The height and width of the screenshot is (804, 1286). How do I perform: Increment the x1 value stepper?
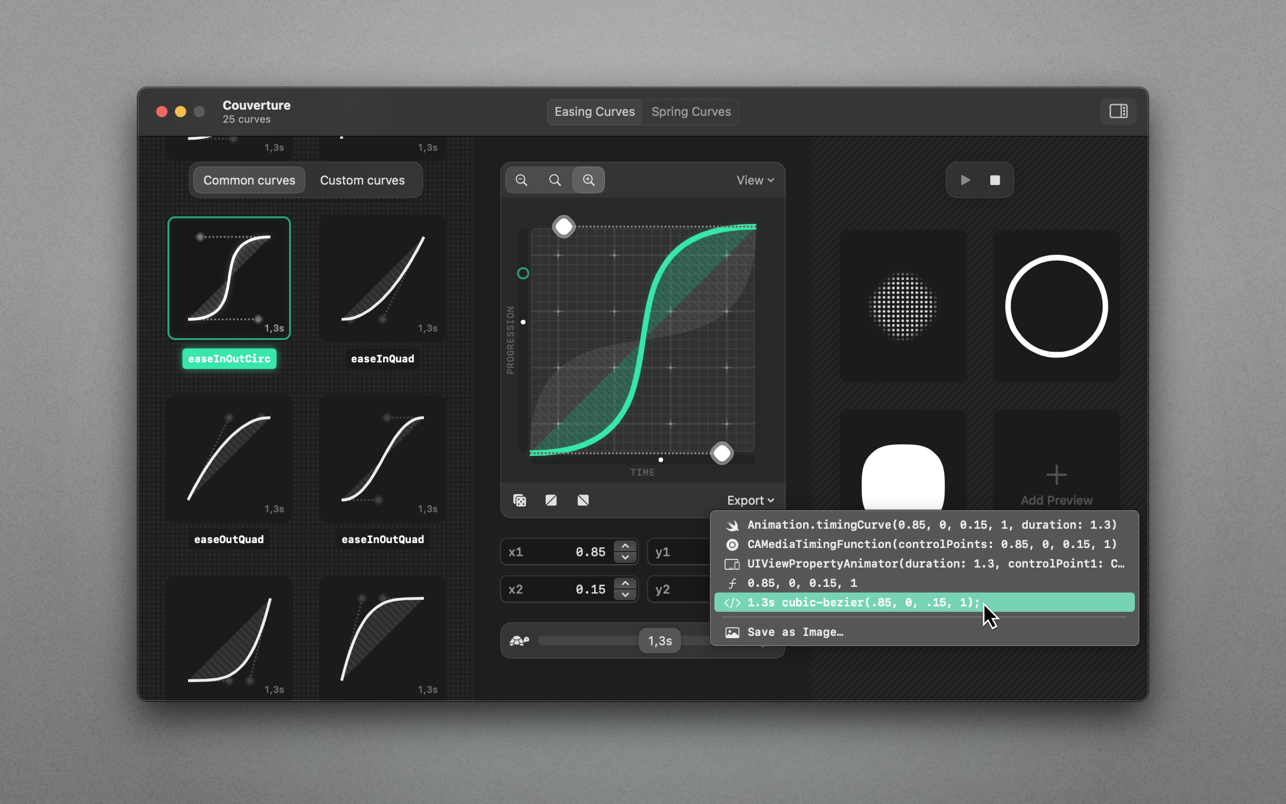coord(625,546)
